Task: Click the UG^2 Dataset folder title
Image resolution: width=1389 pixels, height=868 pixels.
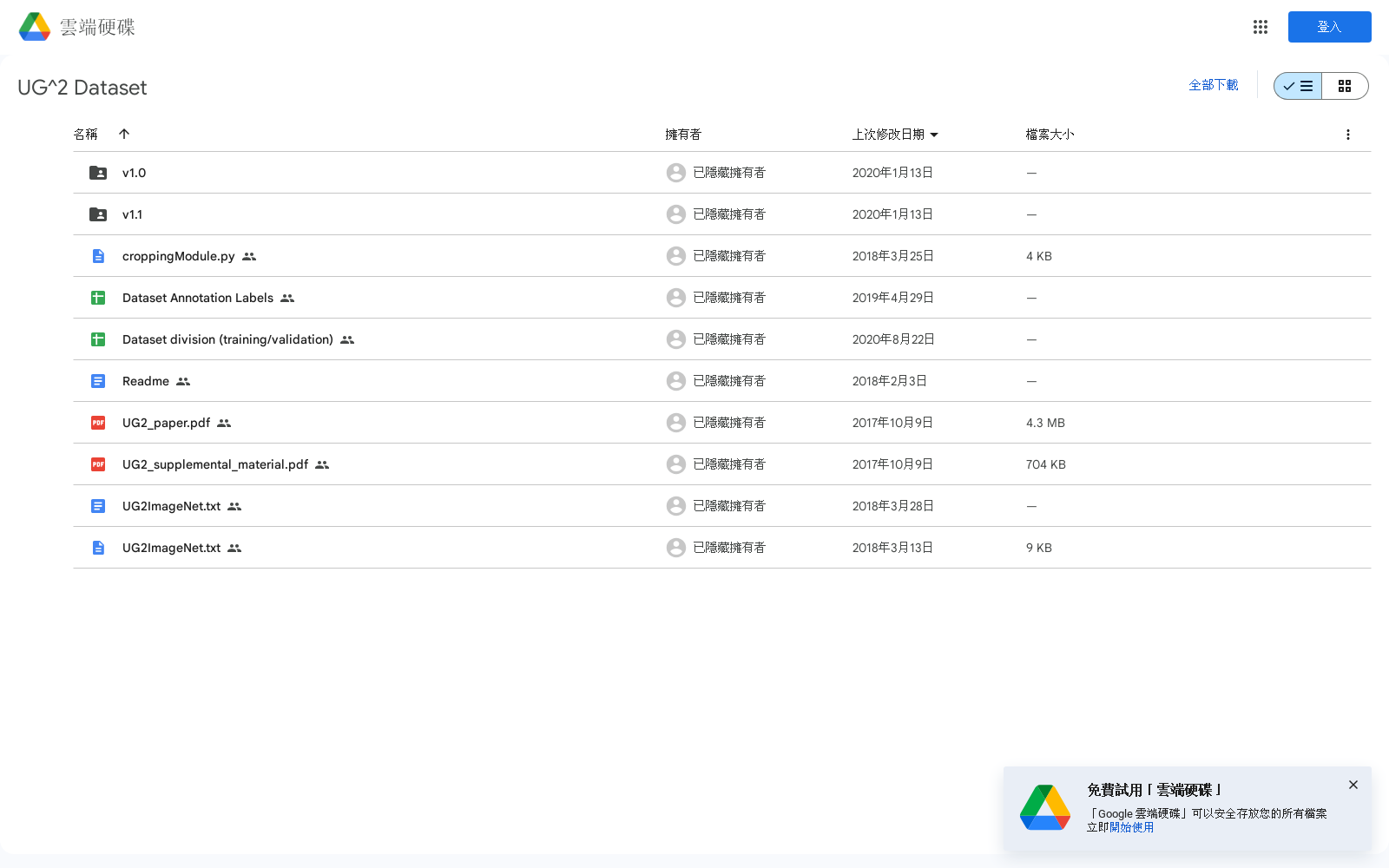Action: click(82, 88)
